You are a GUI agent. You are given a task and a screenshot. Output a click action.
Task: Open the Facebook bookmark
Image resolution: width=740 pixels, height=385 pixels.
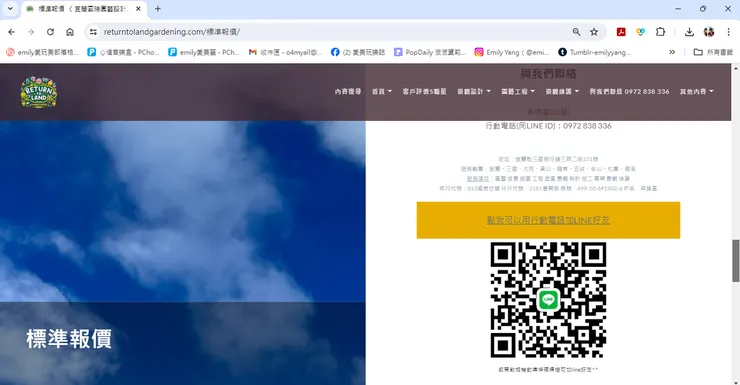[358, 52]
